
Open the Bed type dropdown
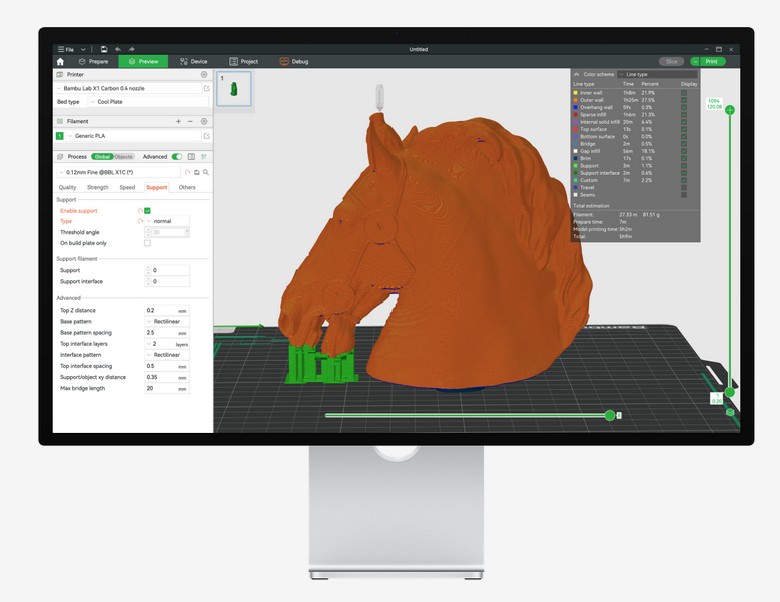[x=148, y=102]
